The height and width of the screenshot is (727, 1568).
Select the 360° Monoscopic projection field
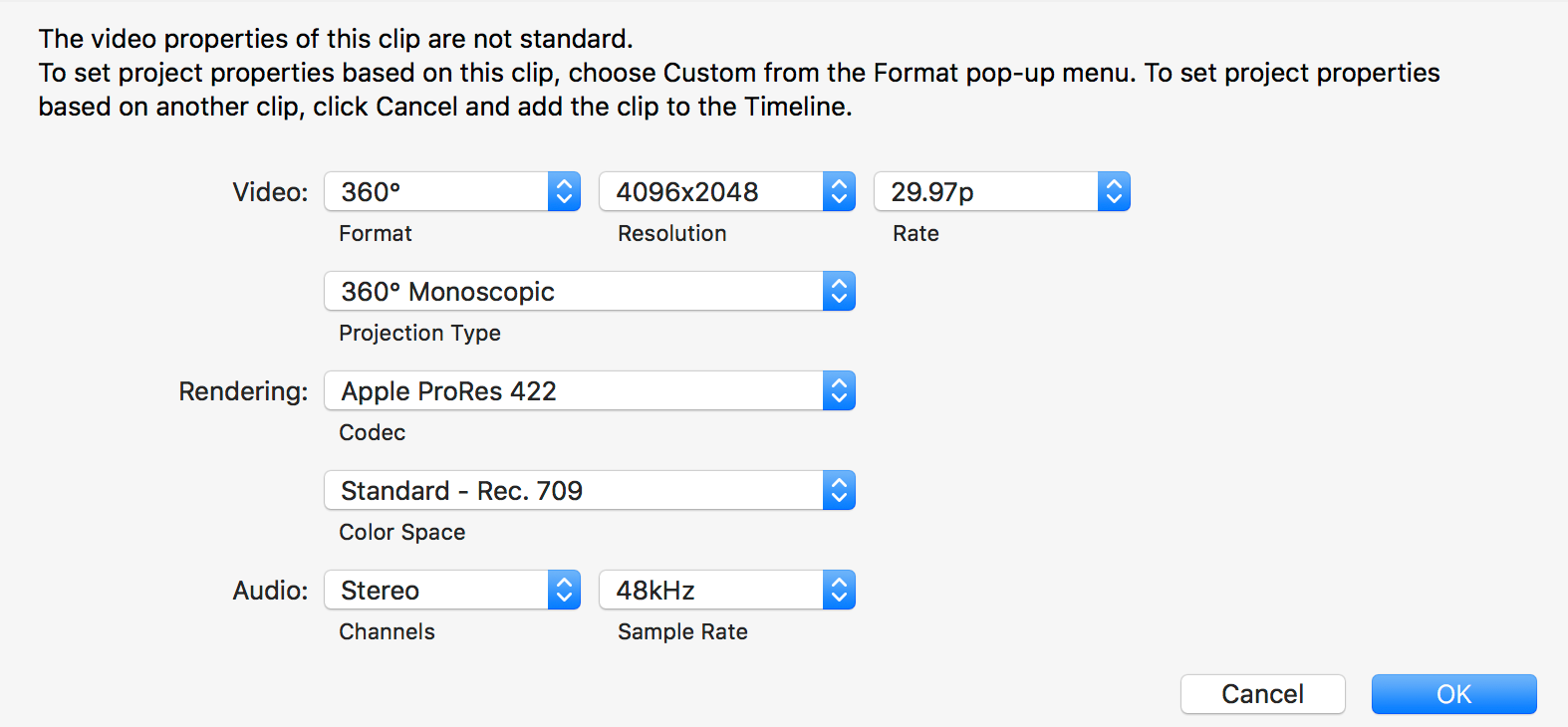click(590, 291)
